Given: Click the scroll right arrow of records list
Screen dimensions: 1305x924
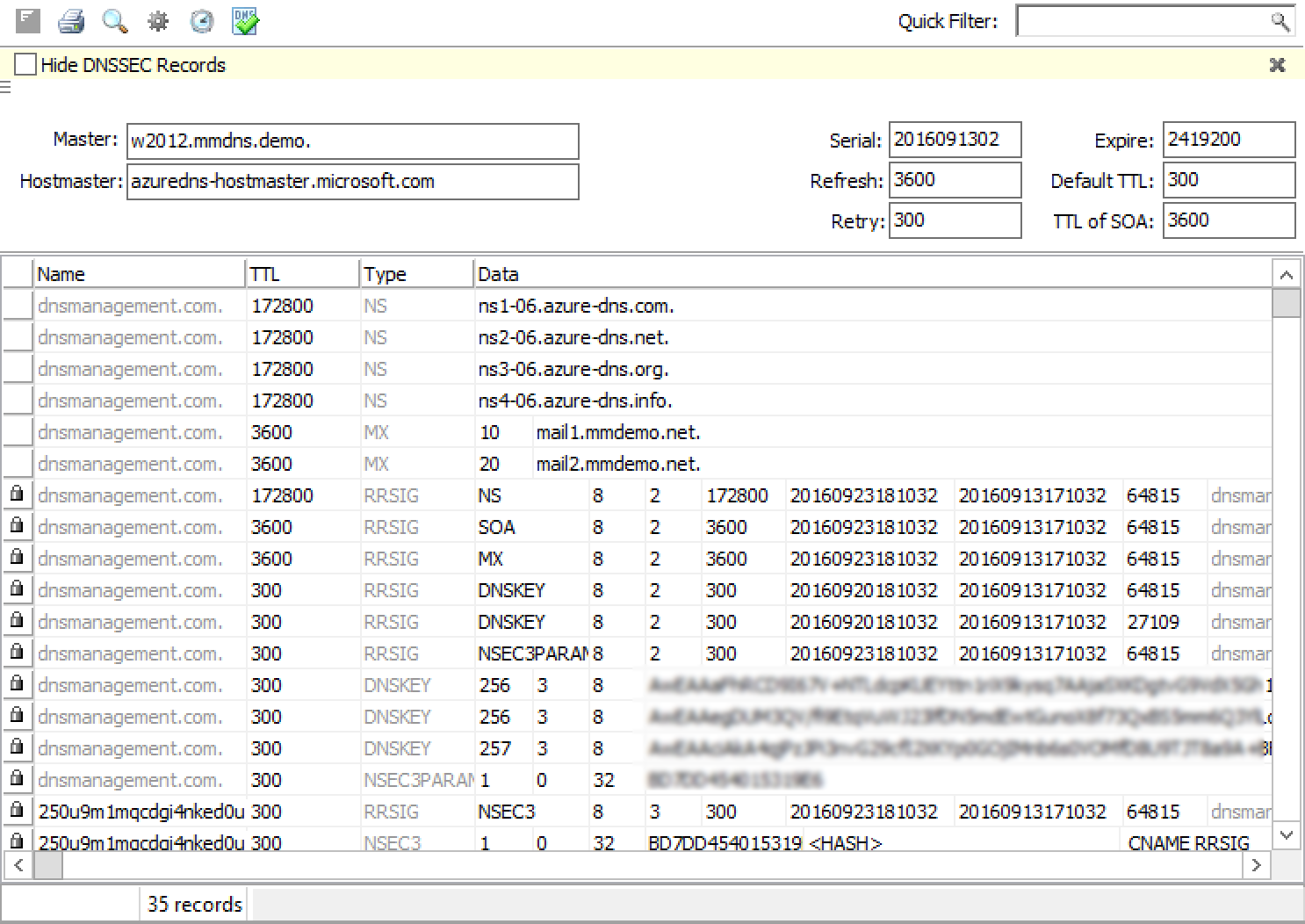Looking at the screenshot, I should pyautogui.click(x=1256, y=865).
